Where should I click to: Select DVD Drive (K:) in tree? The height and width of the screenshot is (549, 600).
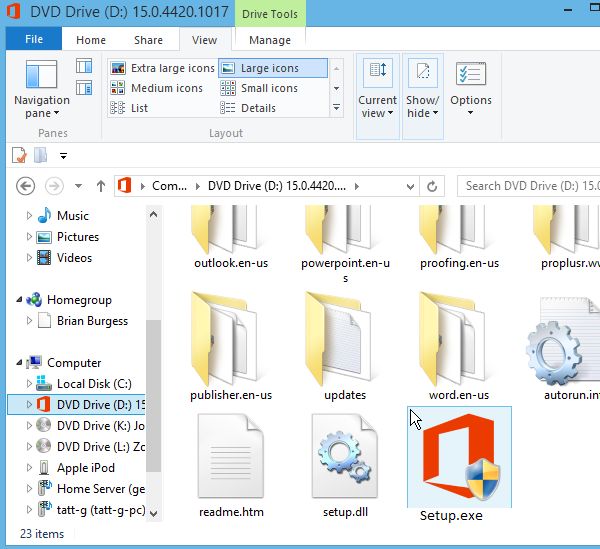click(x=101, y=426)
